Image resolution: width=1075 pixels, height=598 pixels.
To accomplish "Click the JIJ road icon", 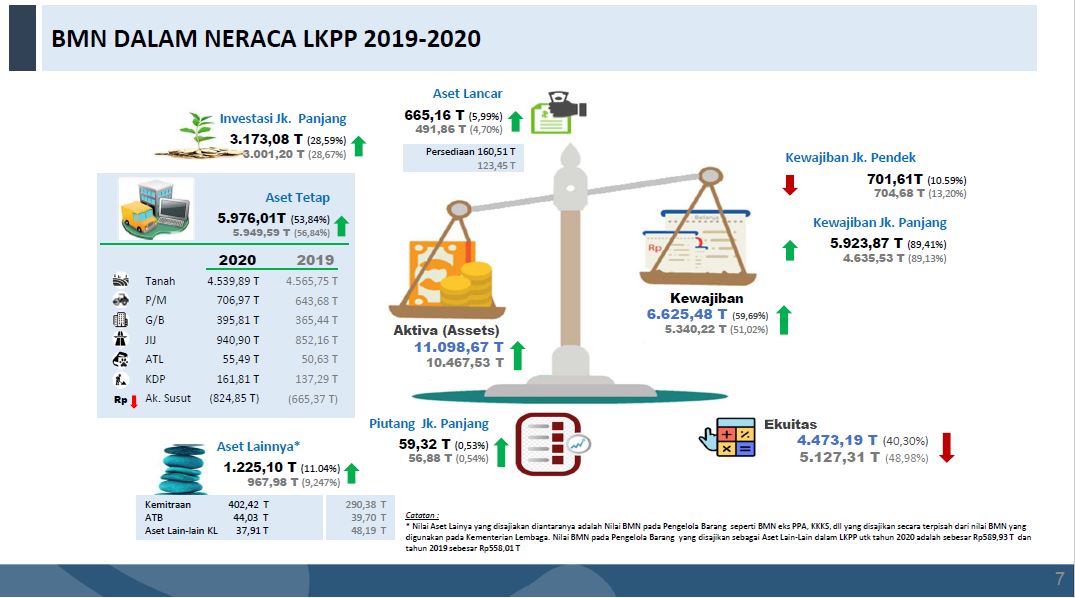I will (121, 339).
